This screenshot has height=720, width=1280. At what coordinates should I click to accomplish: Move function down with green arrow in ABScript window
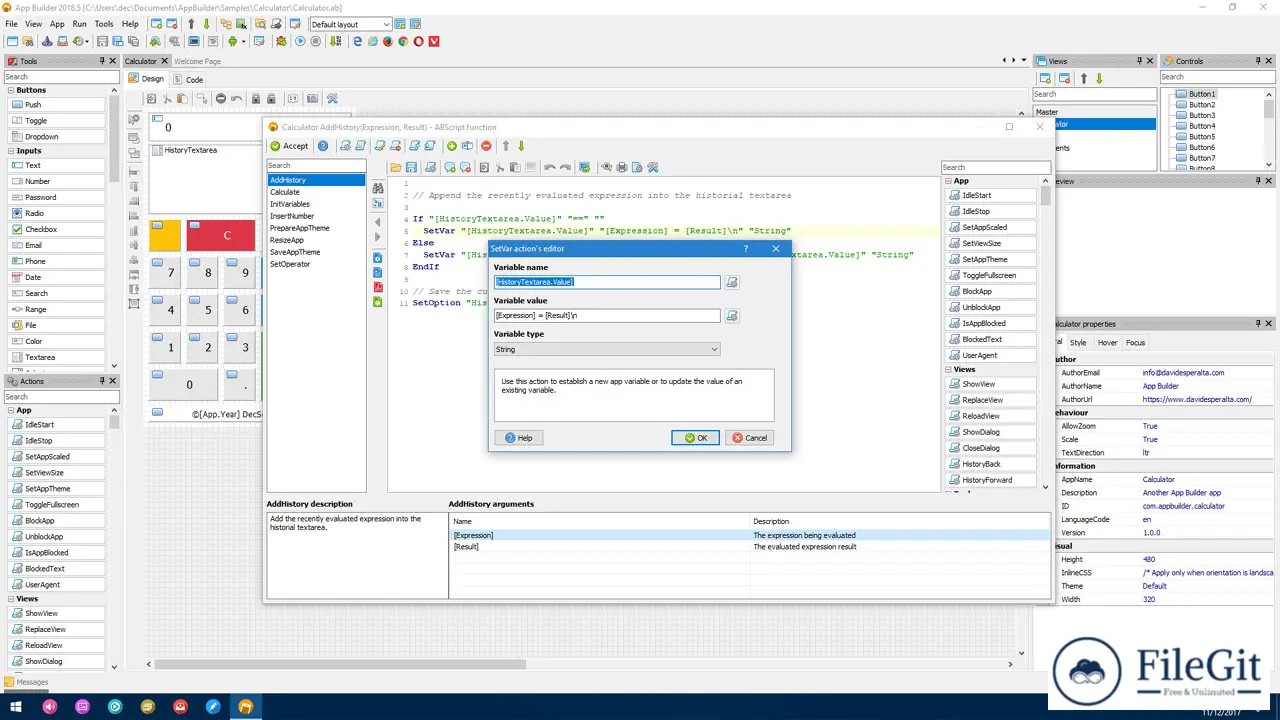click(x=521, y=146)
